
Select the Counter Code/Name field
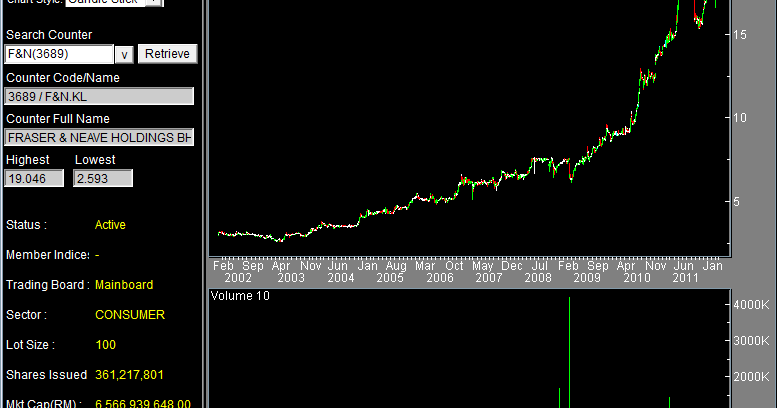tap(99, 96)
